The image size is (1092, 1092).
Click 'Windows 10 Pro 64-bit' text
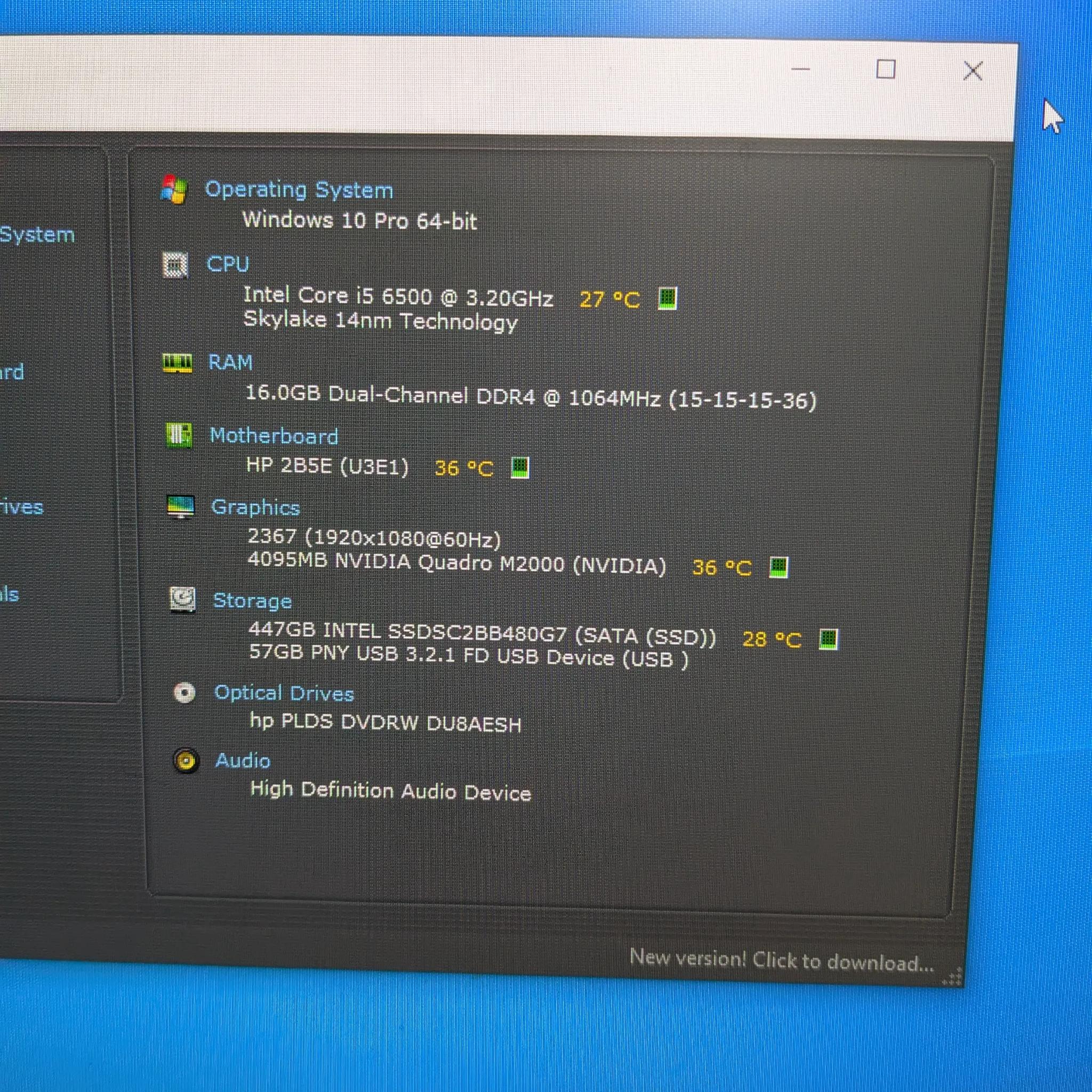[x=360, y=220]
